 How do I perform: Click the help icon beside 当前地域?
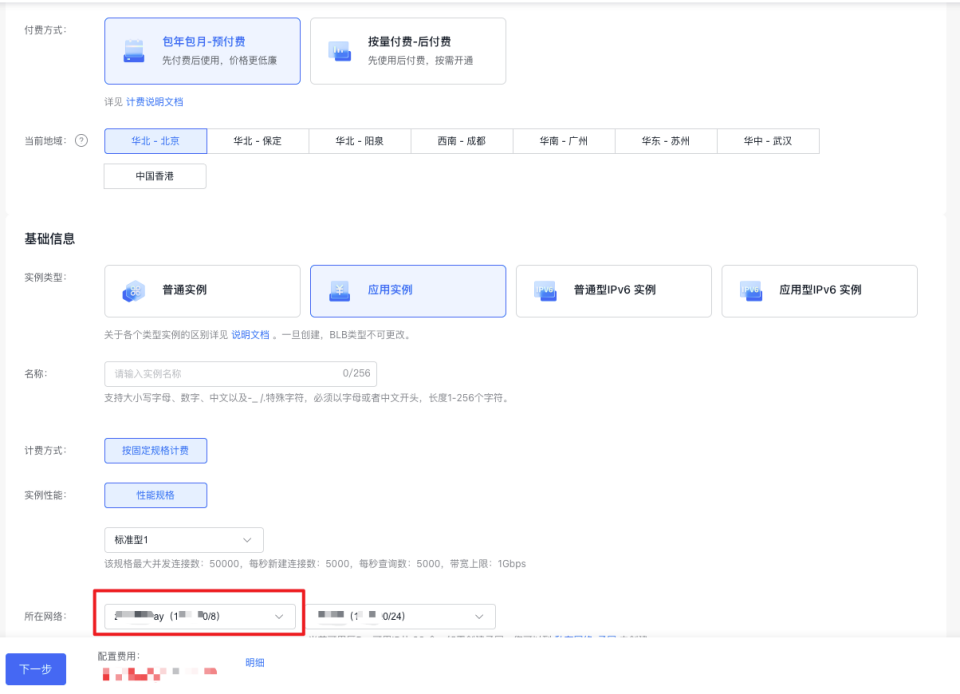(x=82, y=141)
